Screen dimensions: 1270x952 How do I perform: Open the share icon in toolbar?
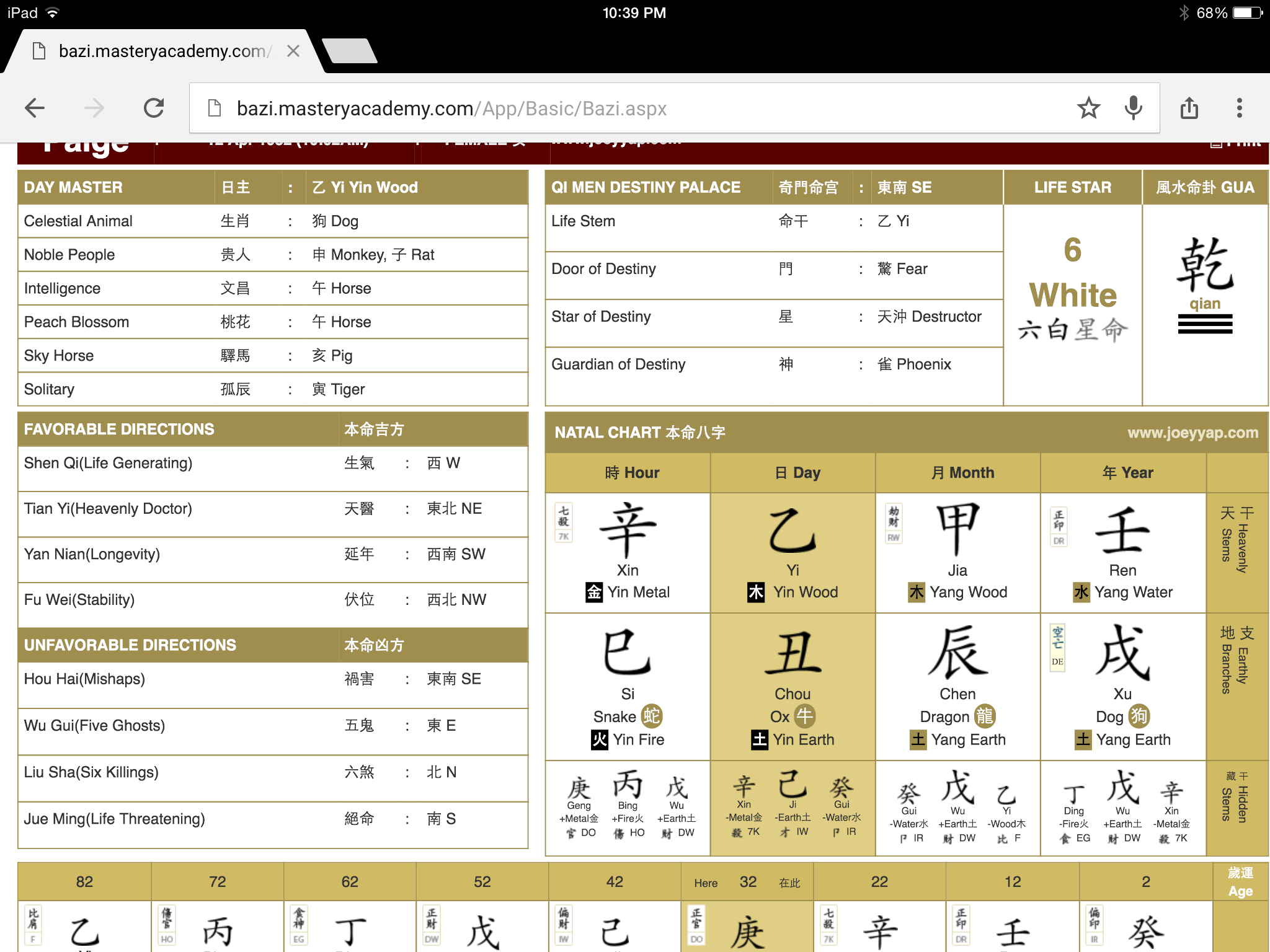(x=1189, y=108)
